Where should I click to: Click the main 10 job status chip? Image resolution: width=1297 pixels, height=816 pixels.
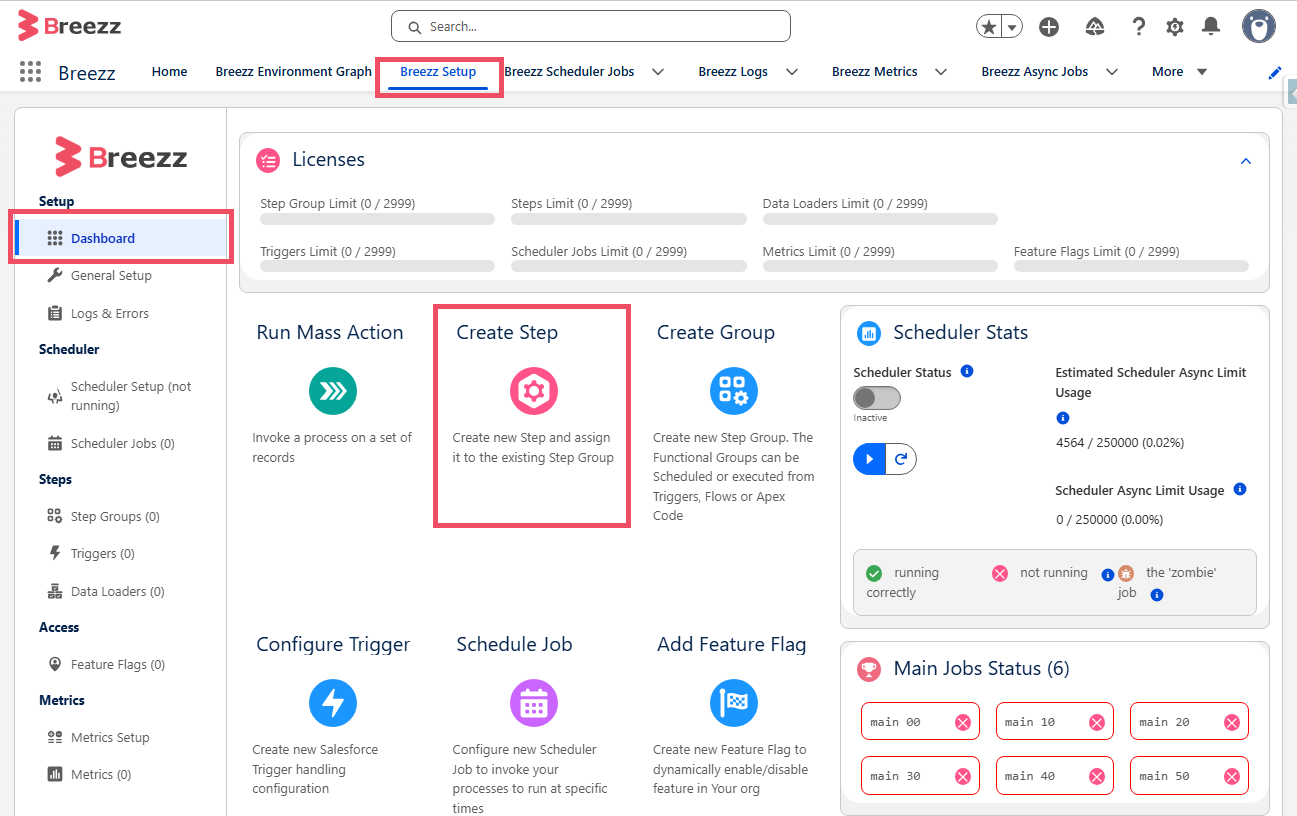(1055, 722)
